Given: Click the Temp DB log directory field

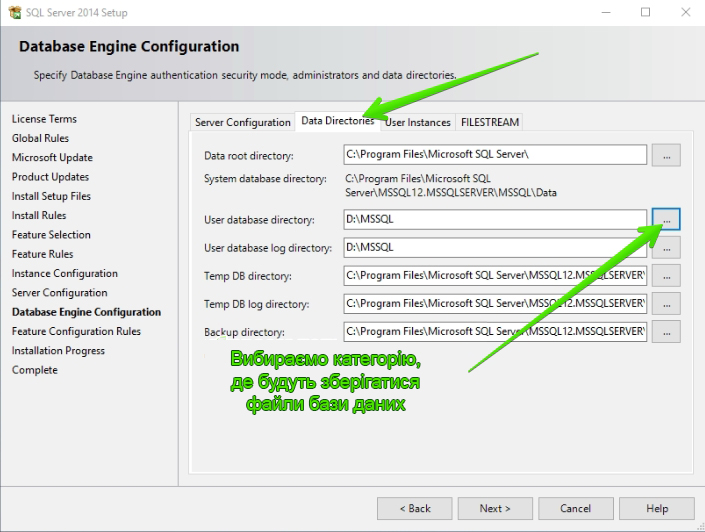Looking at the screenshot, I should [x=495, y=304].
